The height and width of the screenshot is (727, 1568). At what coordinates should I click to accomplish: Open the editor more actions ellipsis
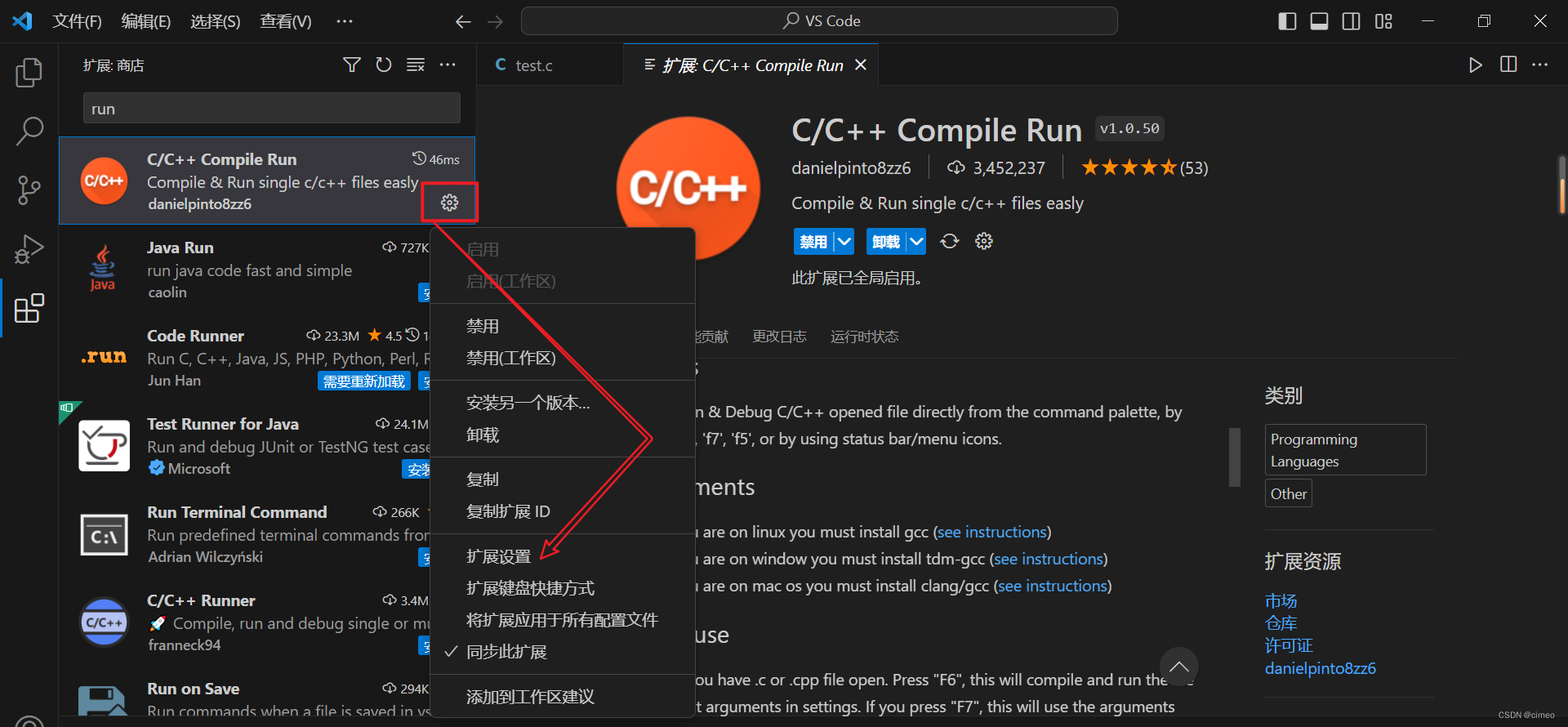coord(1539,65)
